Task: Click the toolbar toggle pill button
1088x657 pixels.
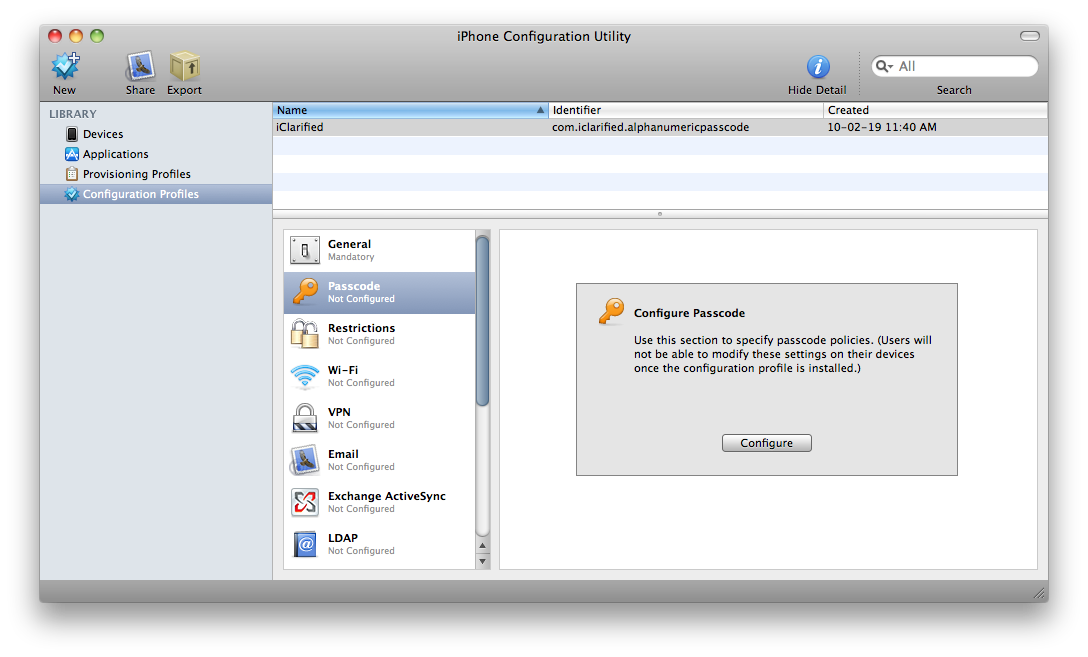Action: pyautogui.click(x=1030, y=35)
